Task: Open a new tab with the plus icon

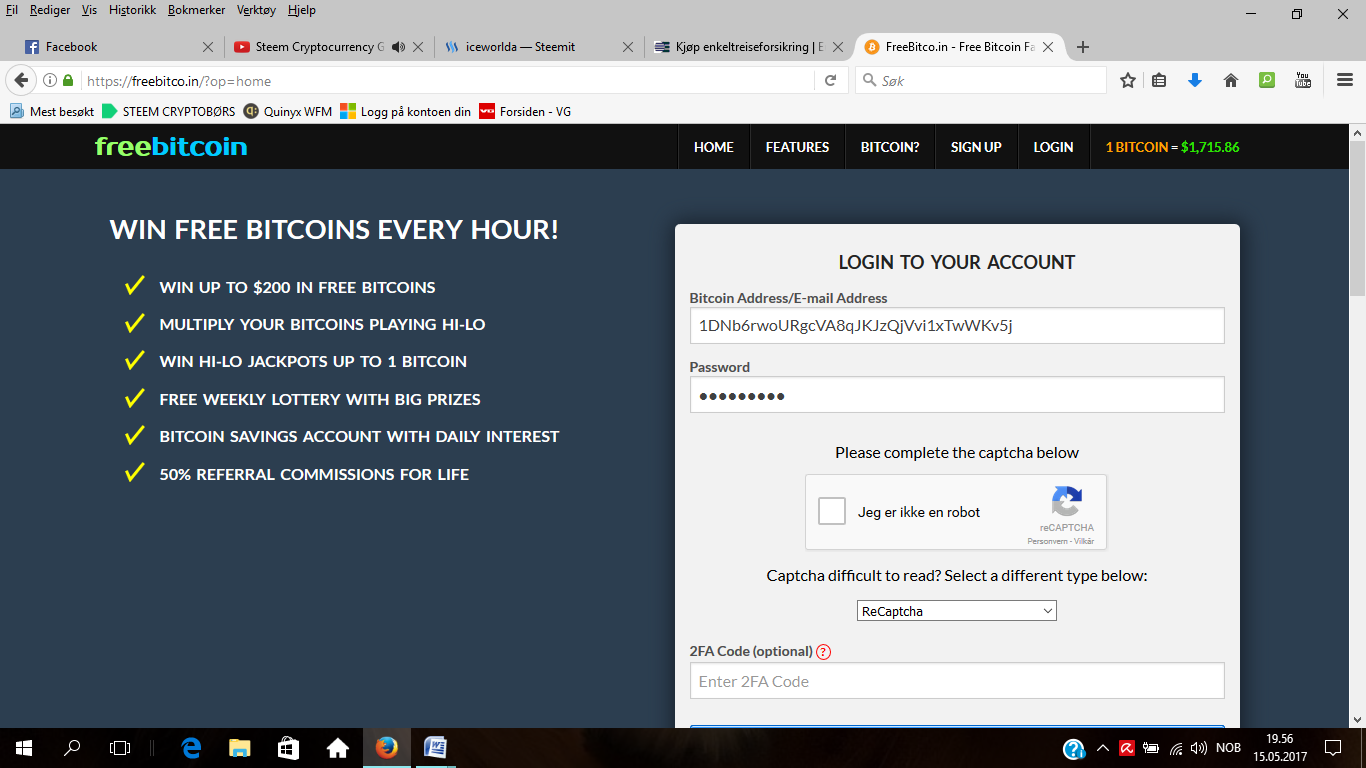Action: (x=1082, y=47)
